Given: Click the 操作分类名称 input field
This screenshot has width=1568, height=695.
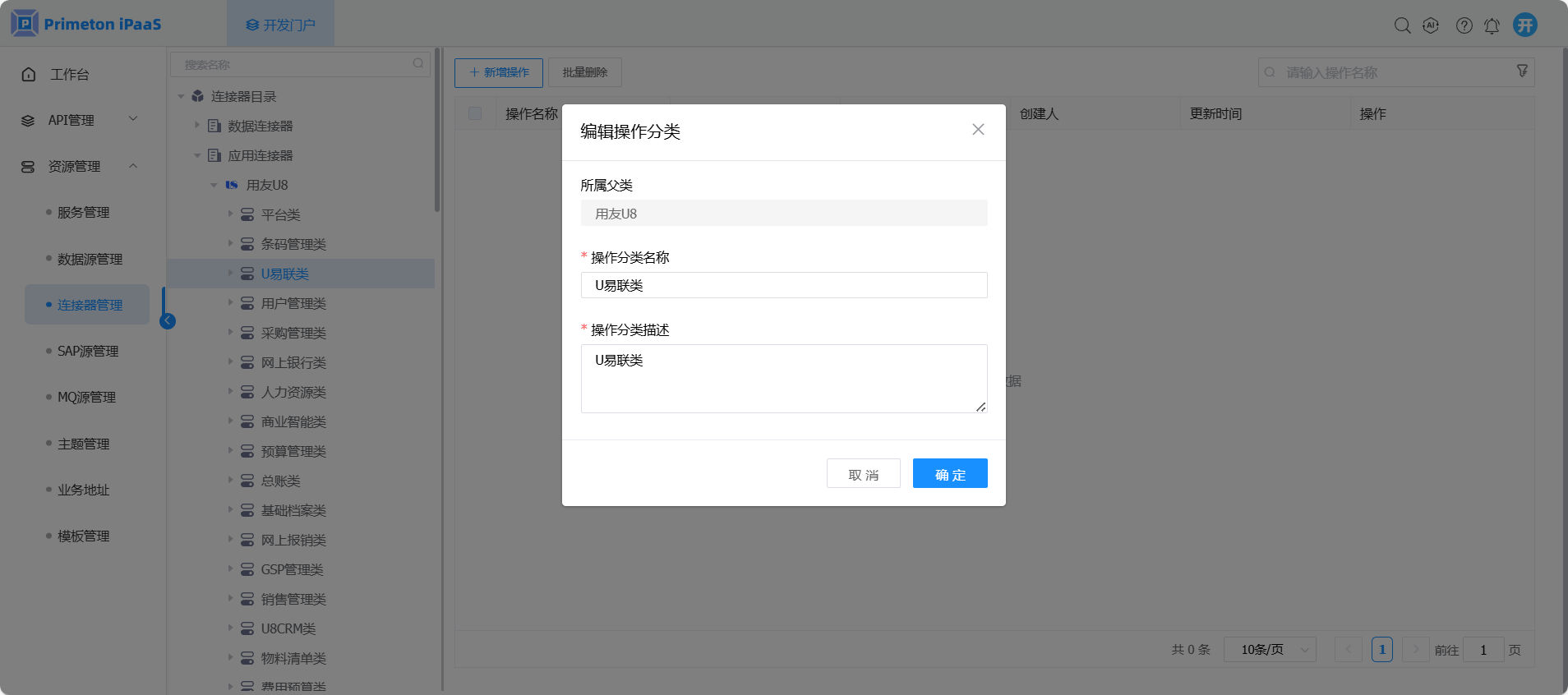Looking at the screenshot, I should (x=784, y=285).
